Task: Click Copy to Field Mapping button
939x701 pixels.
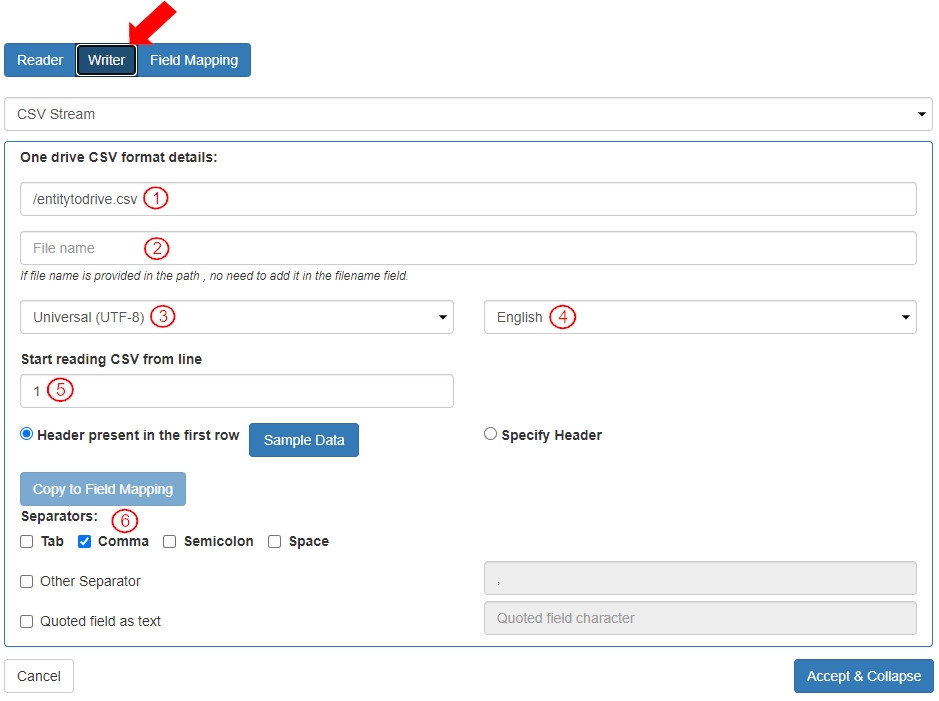Action: [x=103, y=489]
